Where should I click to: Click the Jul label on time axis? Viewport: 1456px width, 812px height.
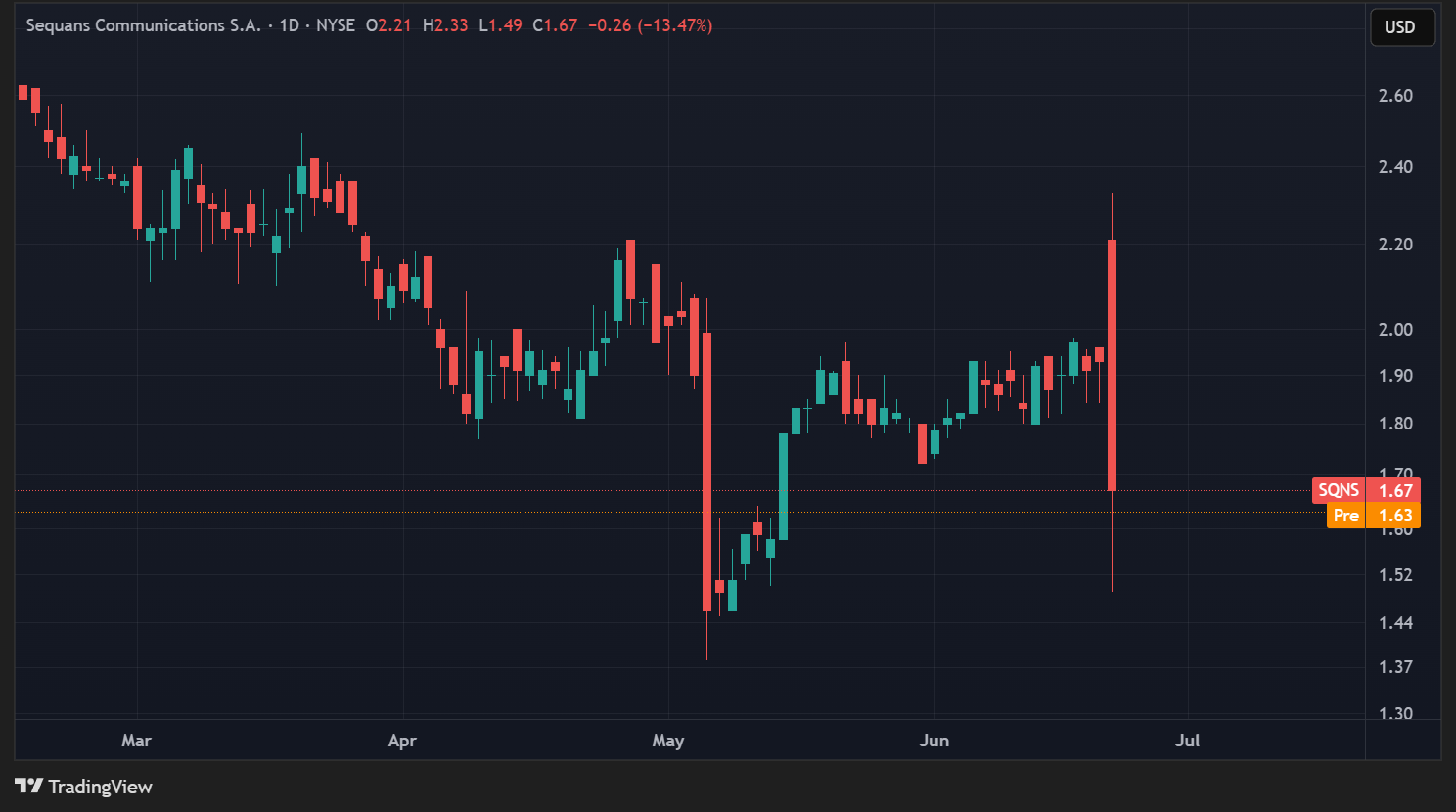[1187, 741]
